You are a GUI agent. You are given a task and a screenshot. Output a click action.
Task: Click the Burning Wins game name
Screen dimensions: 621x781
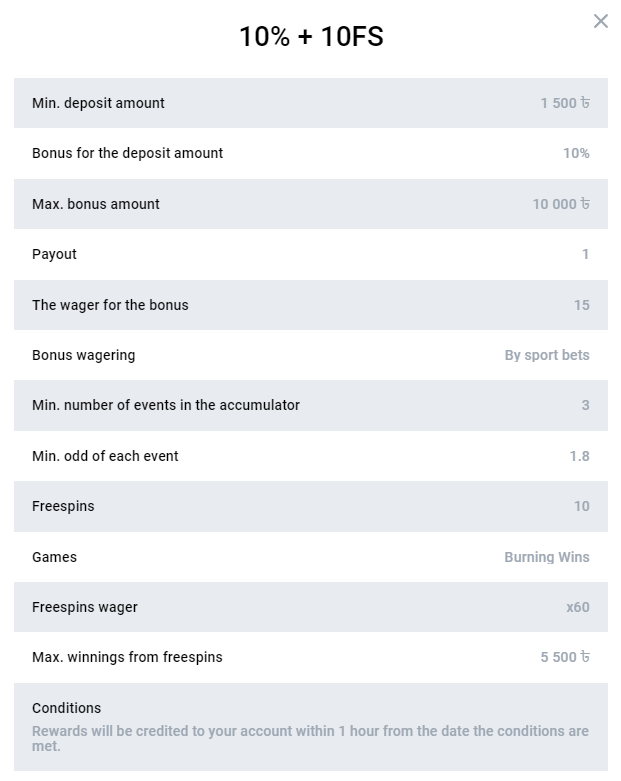click(x=547, y=557)
